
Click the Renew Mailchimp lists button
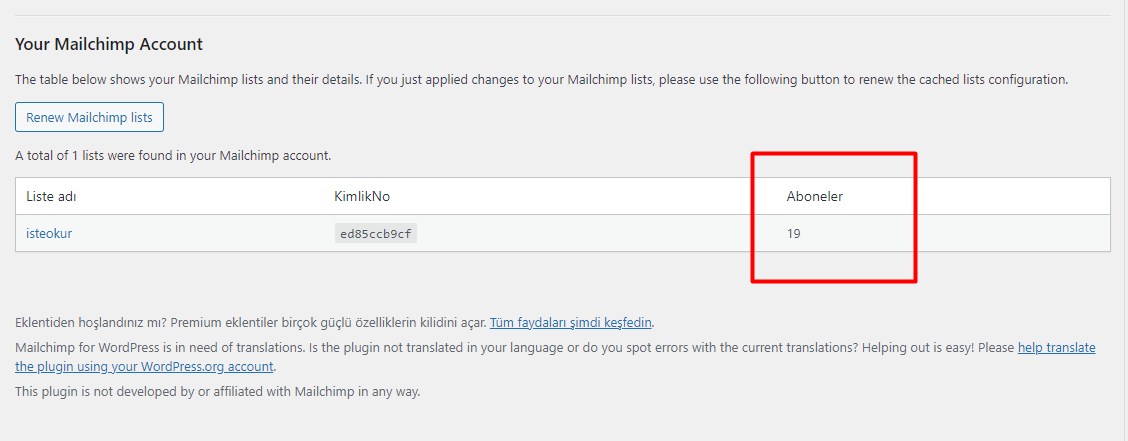(x=89, y=117)
